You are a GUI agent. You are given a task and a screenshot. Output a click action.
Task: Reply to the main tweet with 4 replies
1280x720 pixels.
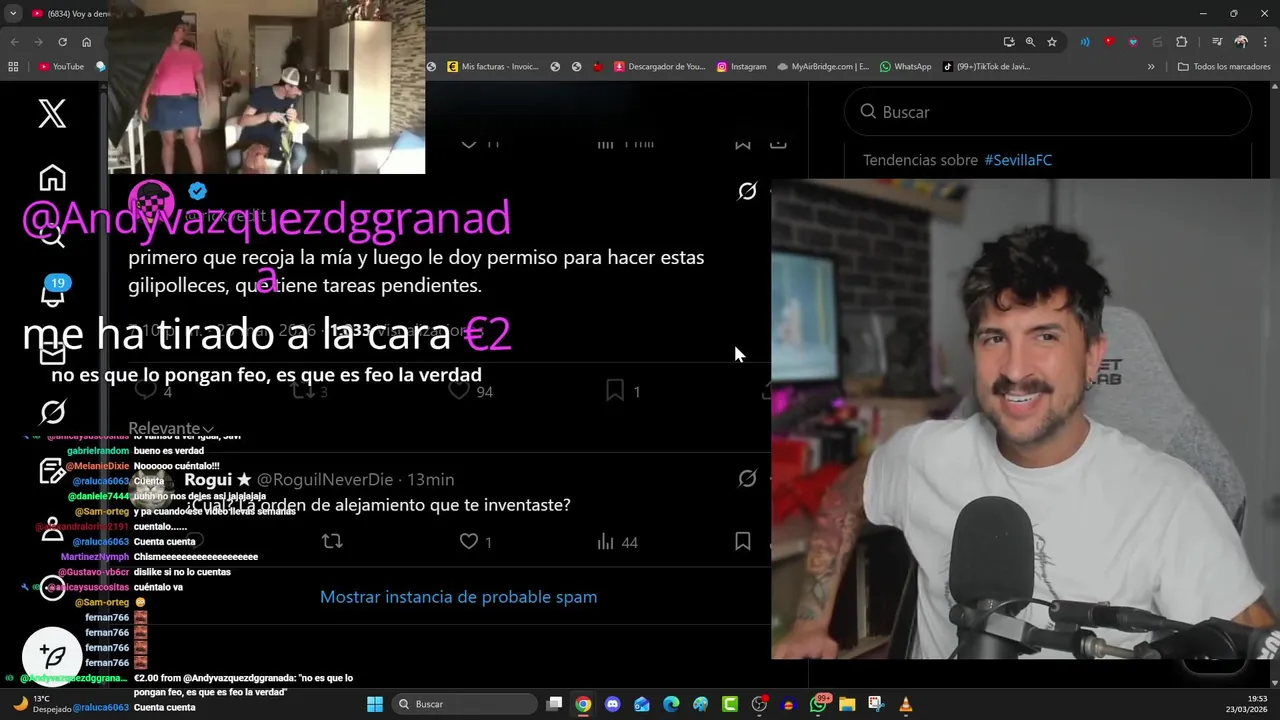(x=153, y=392)
